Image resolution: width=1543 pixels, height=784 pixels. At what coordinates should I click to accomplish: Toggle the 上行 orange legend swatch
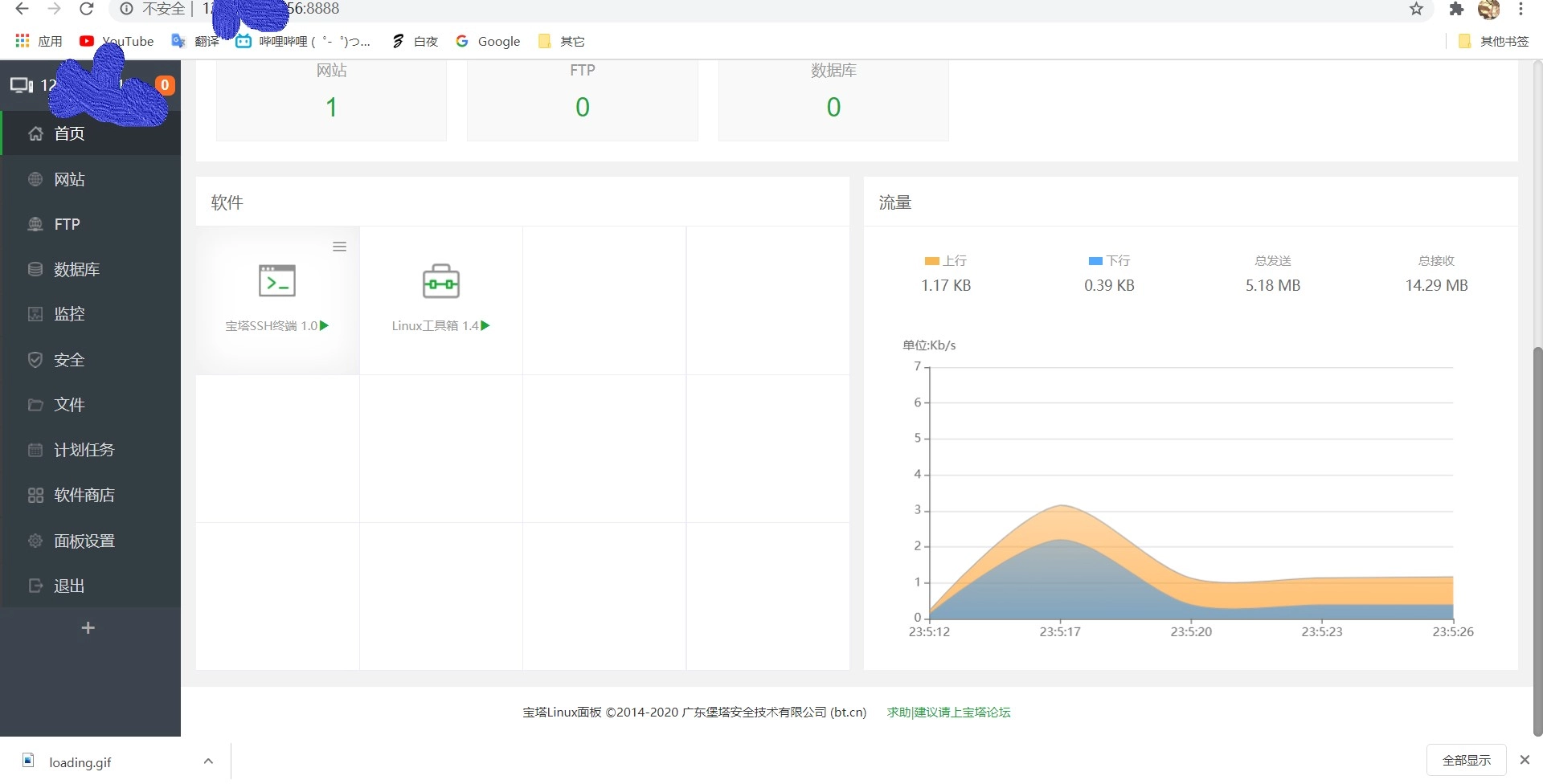tap(932, 261)
